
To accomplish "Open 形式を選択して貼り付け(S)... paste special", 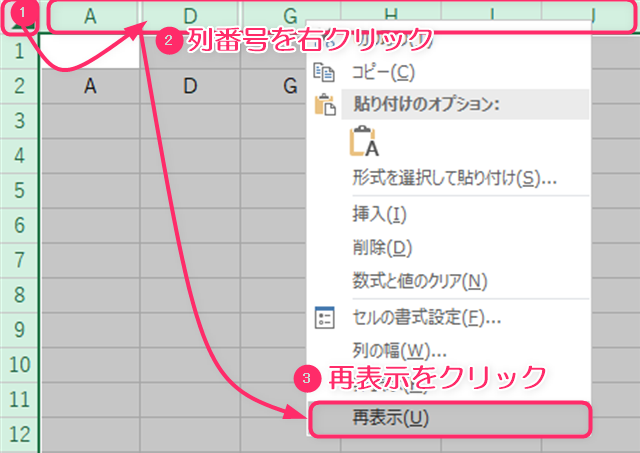I will [x=454, y=178].
